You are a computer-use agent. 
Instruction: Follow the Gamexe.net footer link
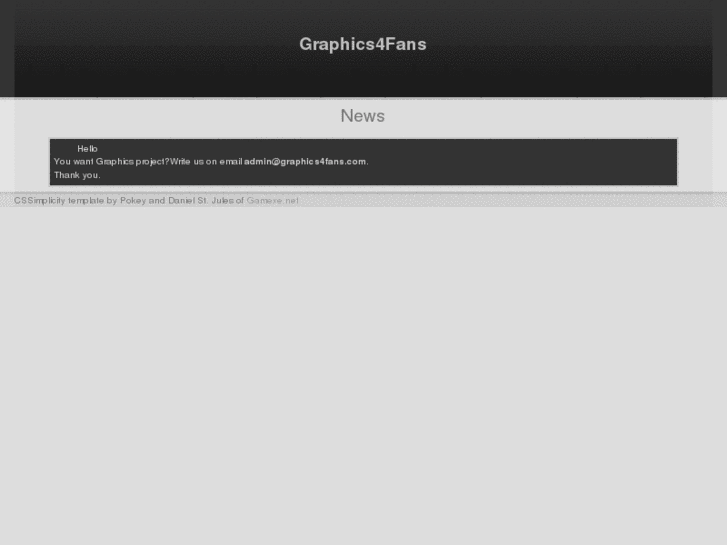273,200
